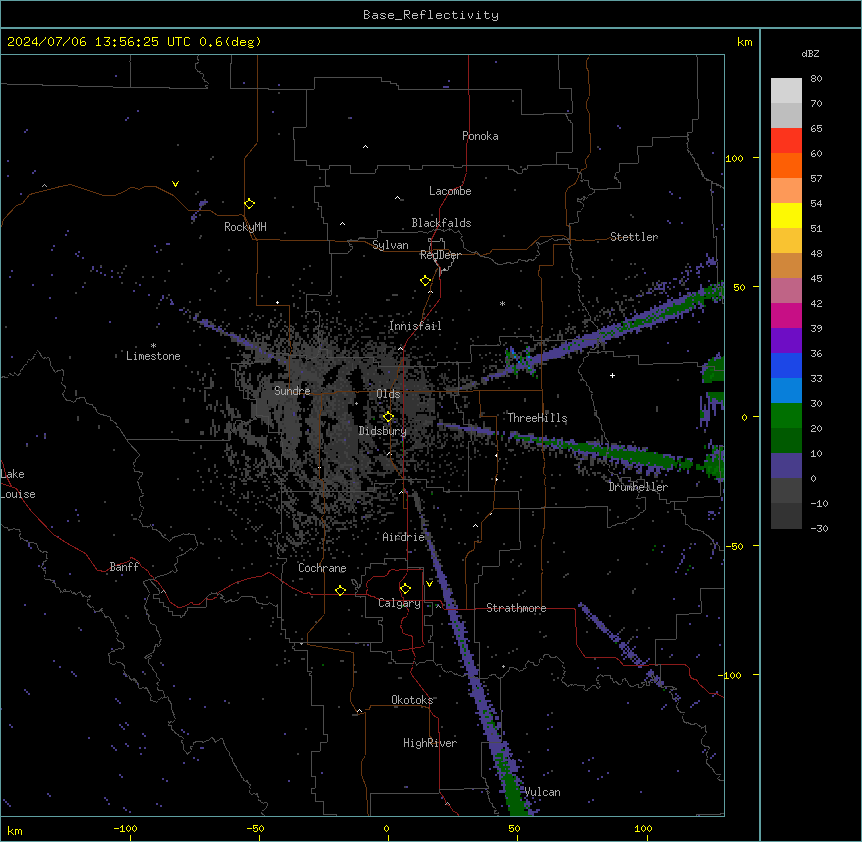
Task: Select the Strathmore label
Action: click(x=516, y=608)
